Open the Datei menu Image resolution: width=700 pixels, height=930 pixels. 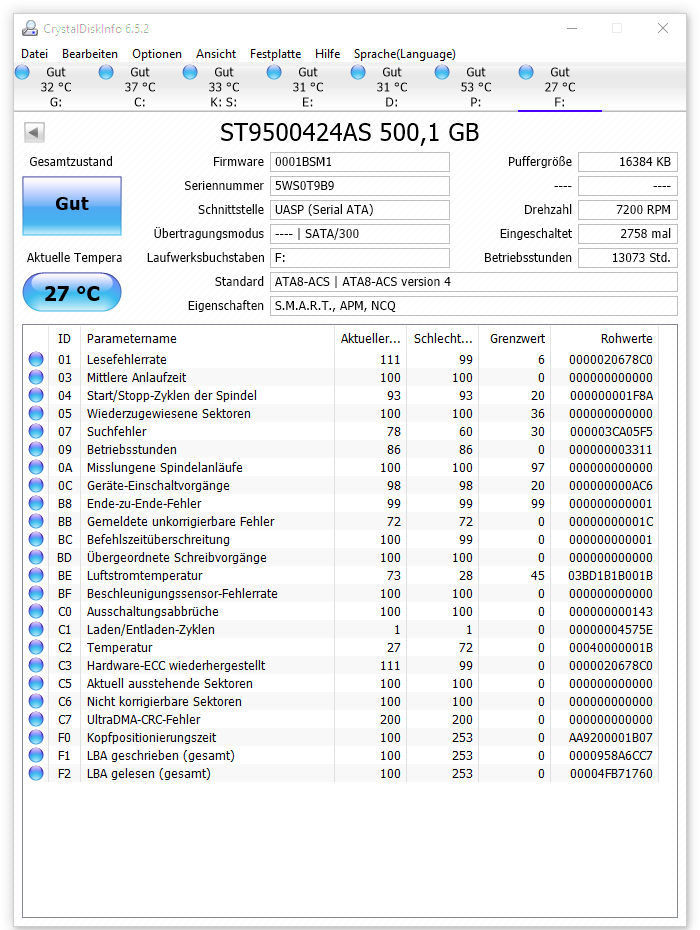34,54
